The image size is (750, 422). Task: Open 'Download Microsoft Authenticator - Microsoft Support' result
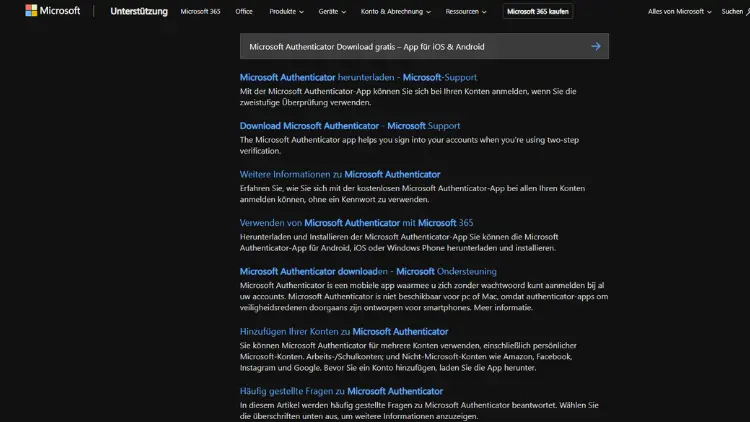(x=350, y=126)
